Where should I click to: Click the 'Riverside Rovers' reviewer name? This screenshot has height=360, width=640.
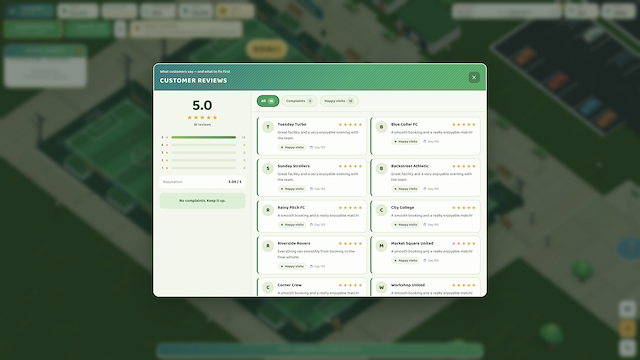[x=294, y=243]
